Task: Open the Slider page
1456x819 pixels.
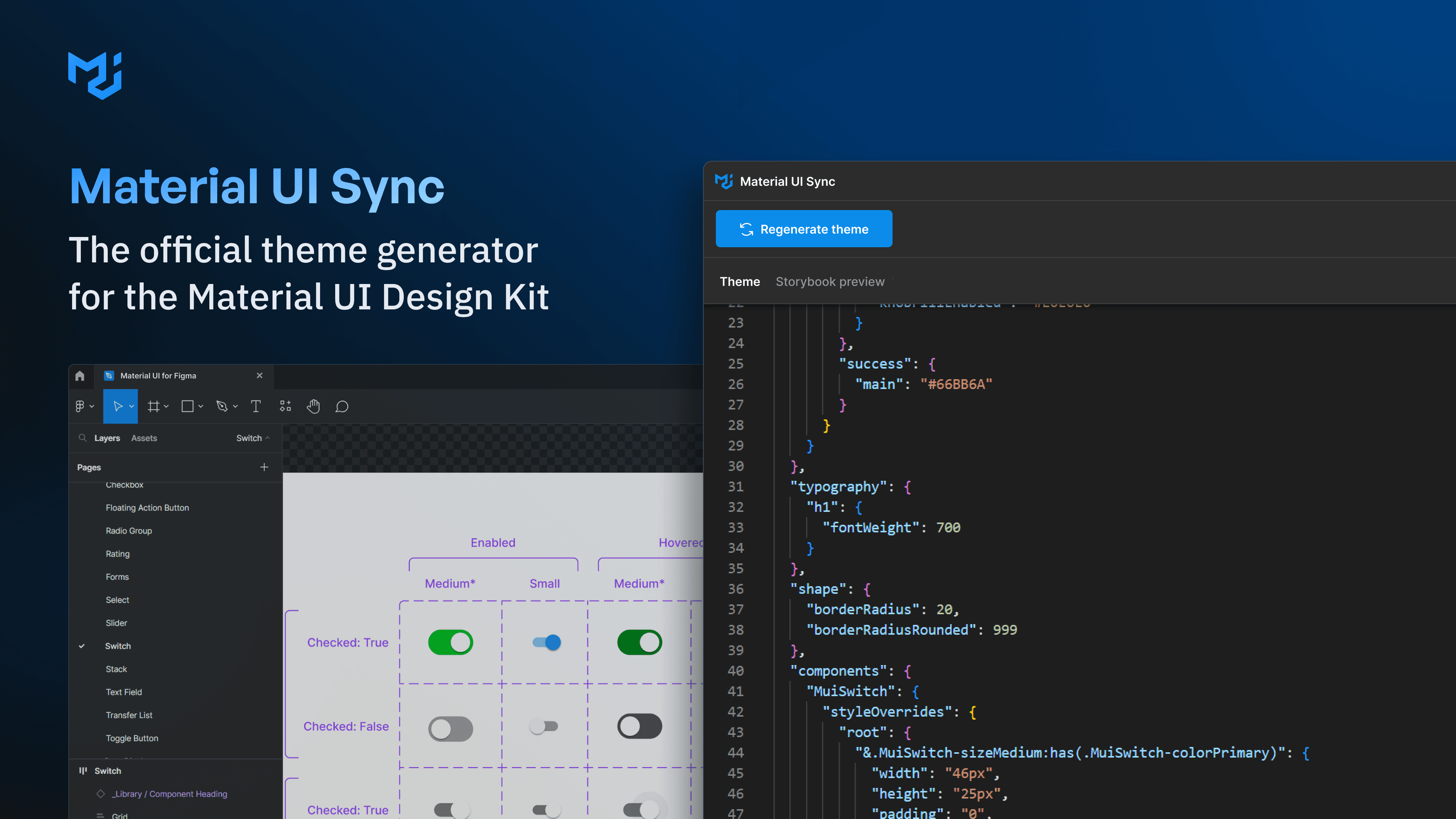Action: click(116, 623)
